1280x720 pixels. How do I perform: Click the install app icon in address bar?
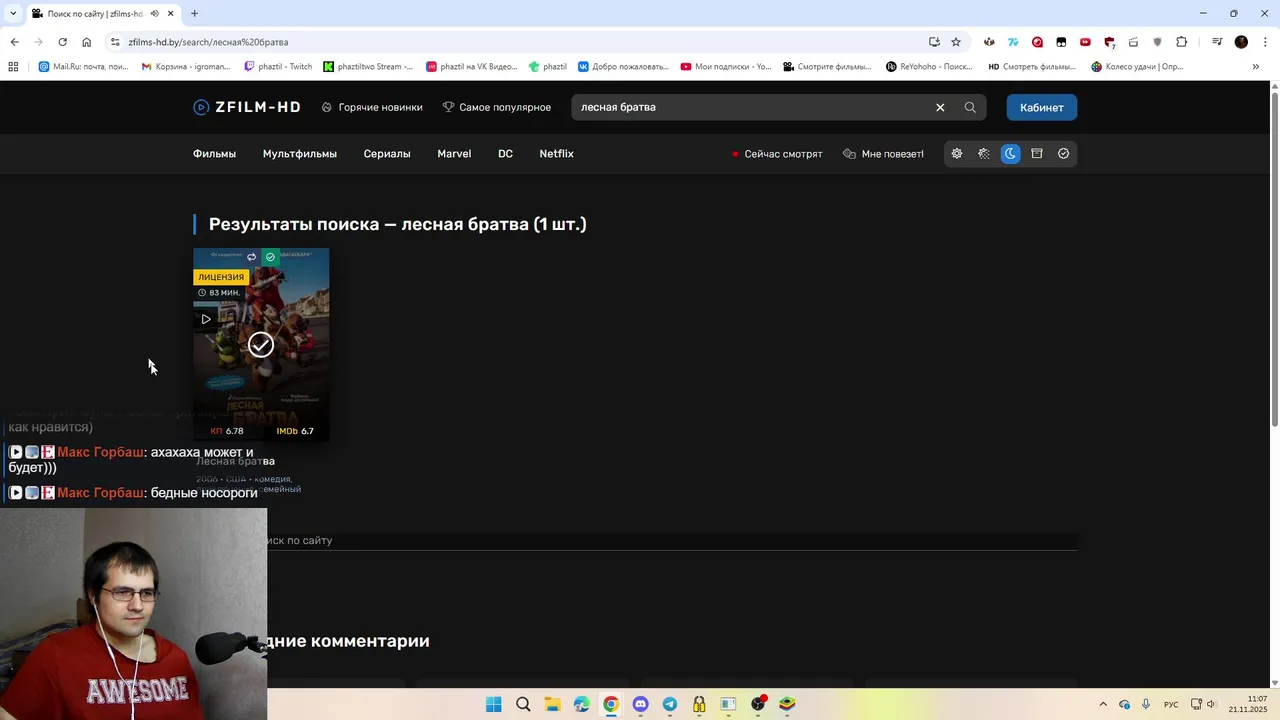click(934, 42)
